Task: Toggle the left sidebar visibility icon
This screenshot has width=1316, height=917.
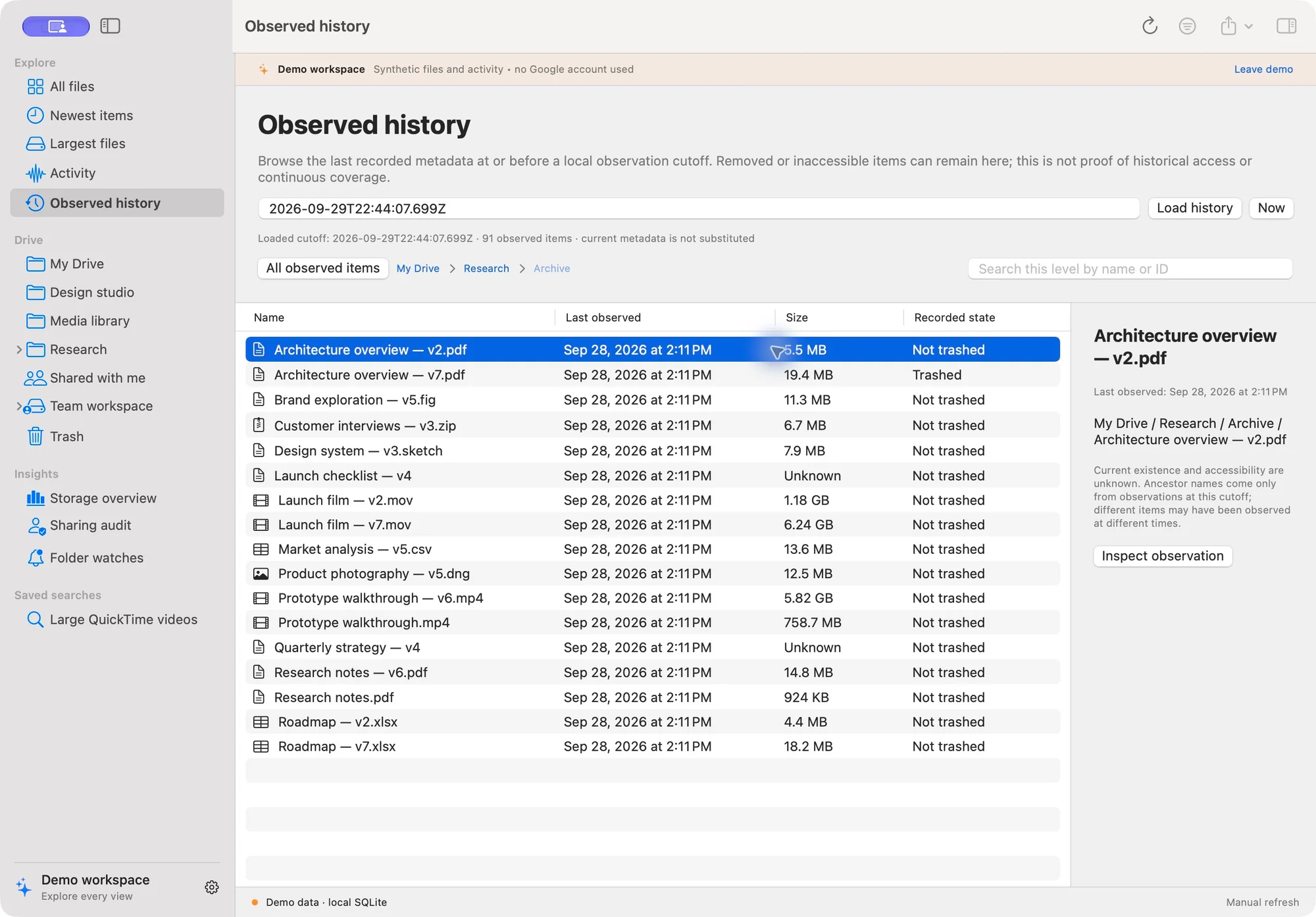Action: tap(110, 26)
